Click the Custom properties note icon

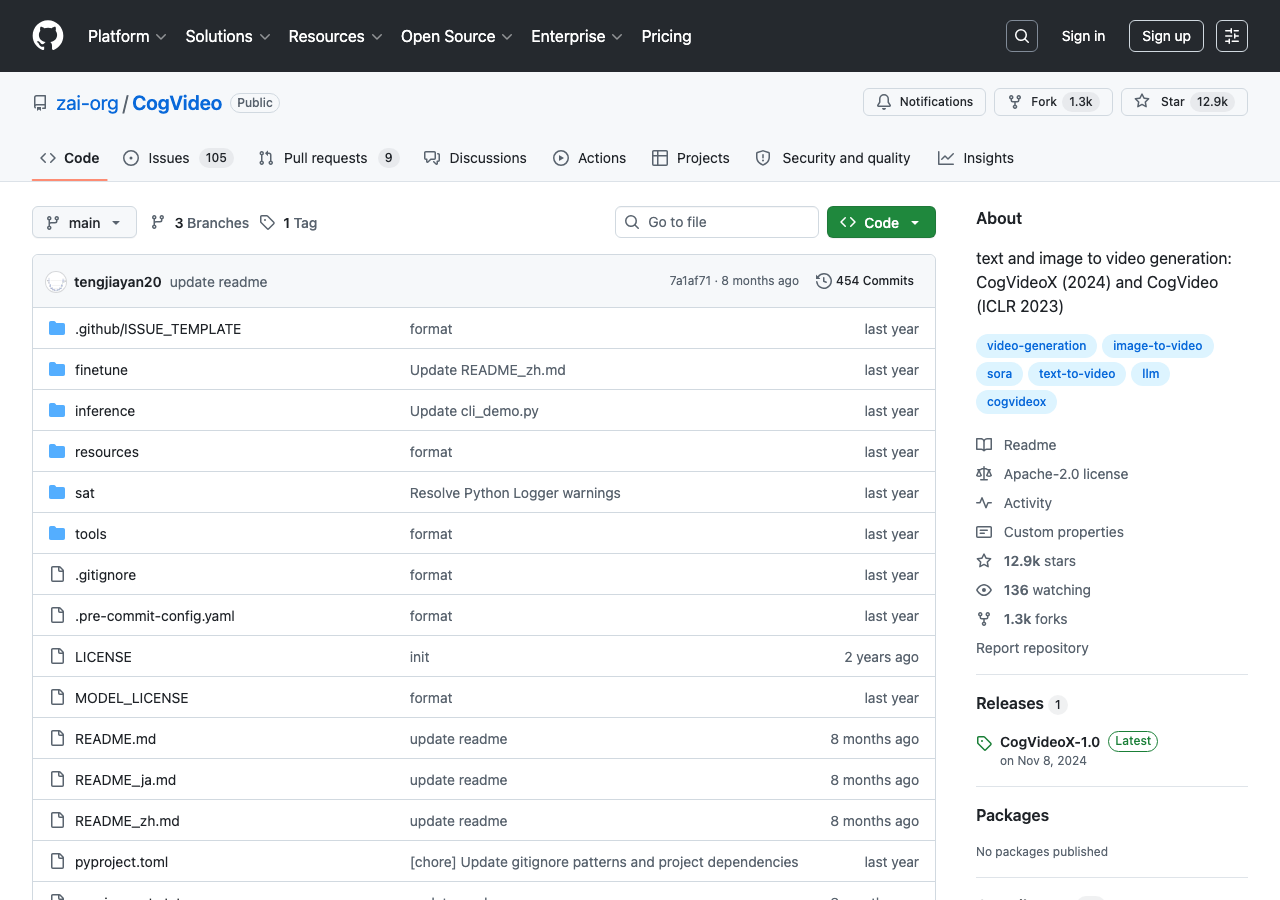coord(984,532)
